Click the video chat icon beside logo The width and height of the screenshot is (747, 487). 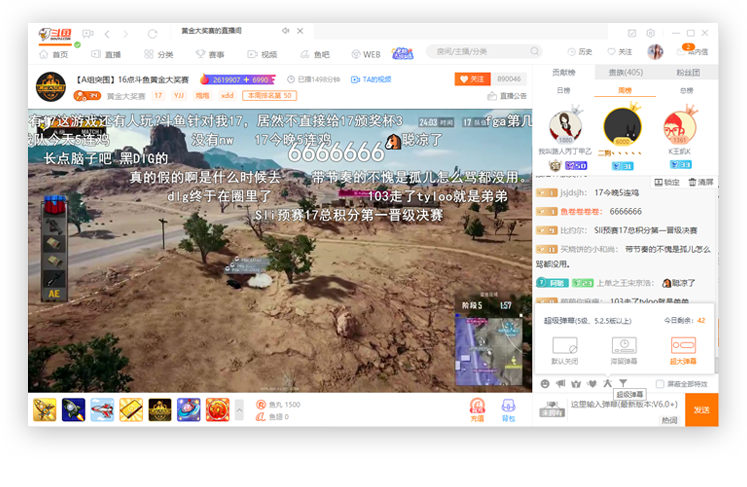(88, 33)
